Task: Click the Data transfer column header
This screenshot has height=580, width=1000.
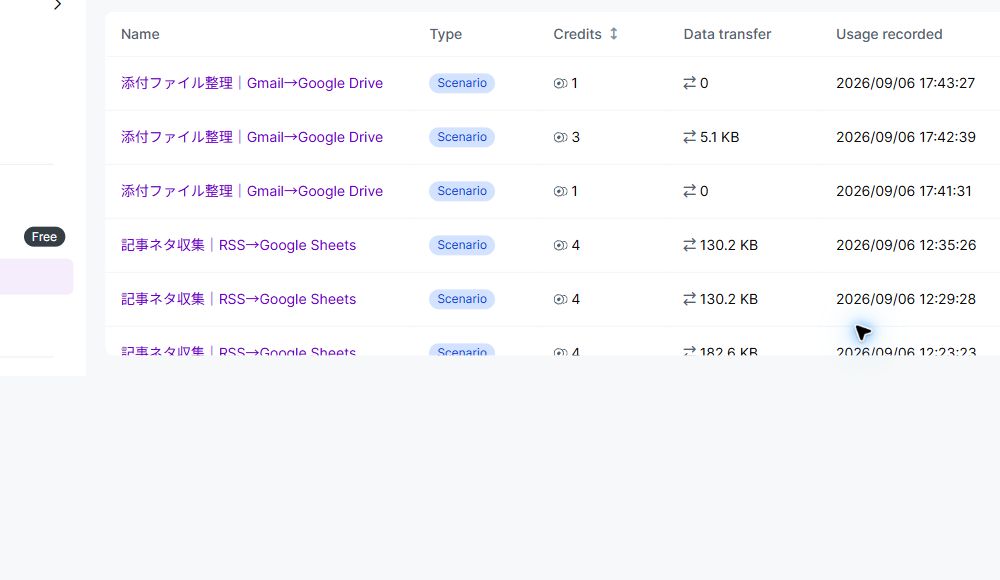Action: (727, 34)
